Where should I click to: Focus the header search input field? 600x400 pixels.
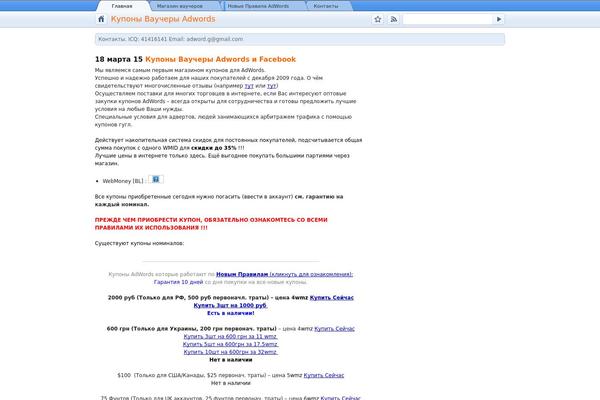[448, 19]
